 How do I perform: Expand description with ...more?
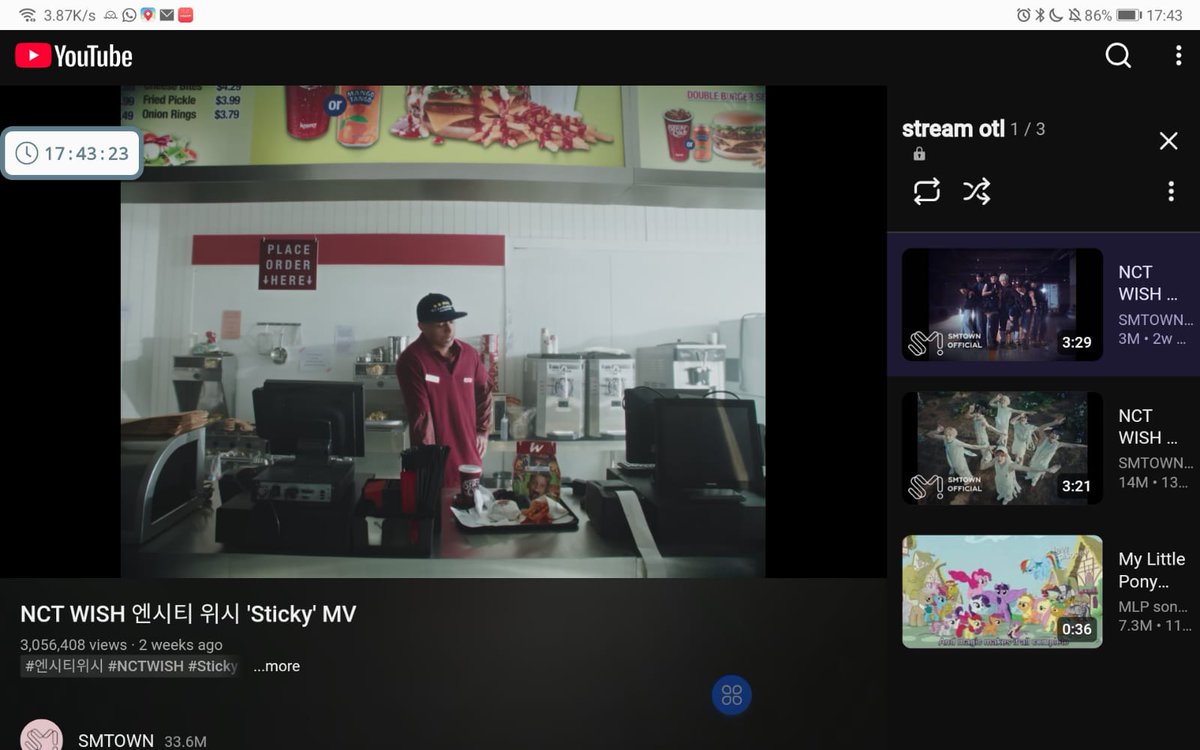coord(276,666)
